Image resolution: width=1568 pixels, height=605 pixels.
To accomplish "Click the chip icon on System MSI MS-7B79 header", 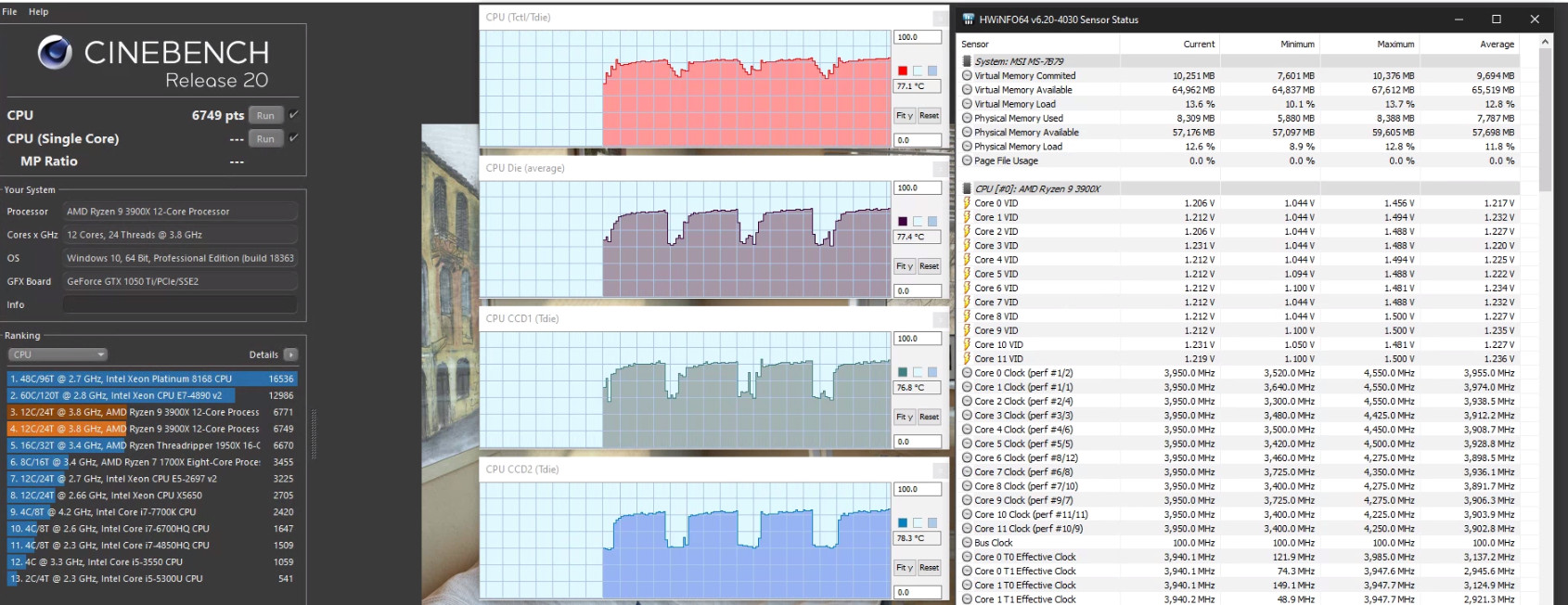I will pyautogui.click(x=967, y=61).
